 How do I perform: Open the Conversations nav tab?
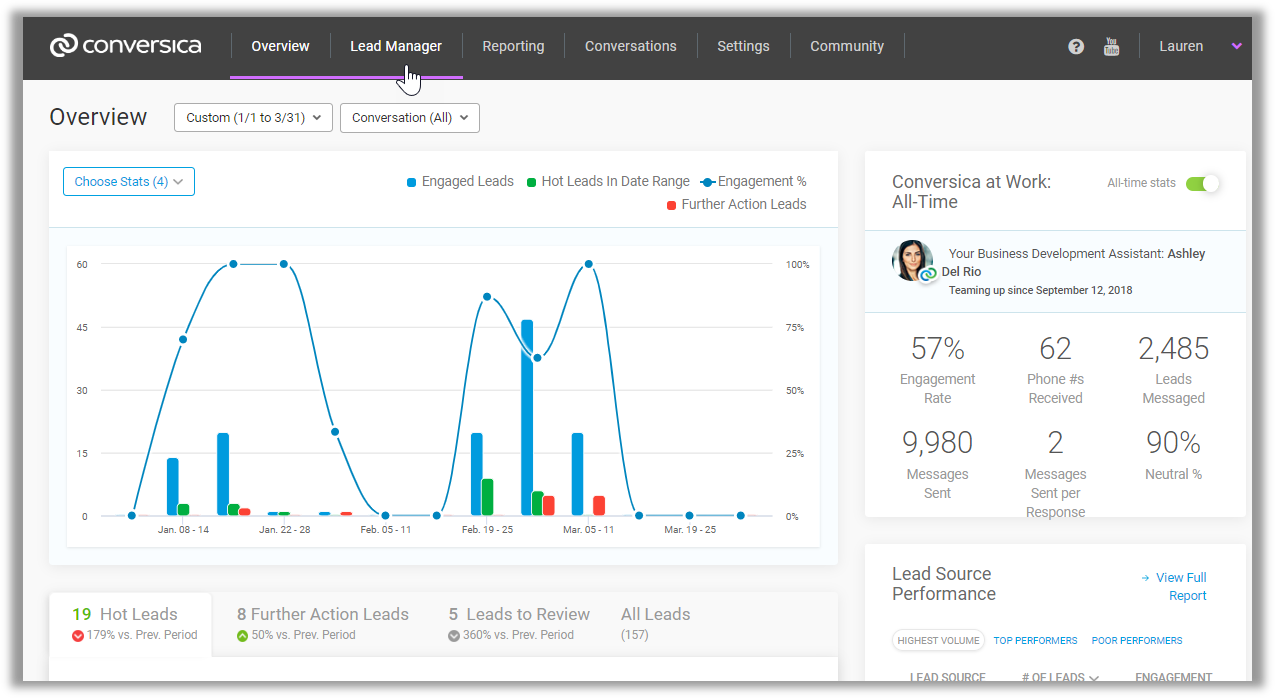pos(631,46)
